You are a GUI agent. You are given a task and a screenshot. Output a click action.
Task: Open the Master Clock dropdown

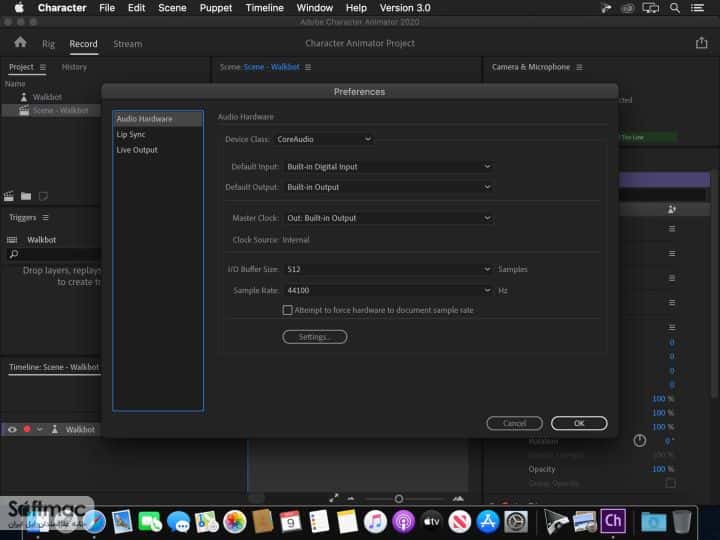388,218
